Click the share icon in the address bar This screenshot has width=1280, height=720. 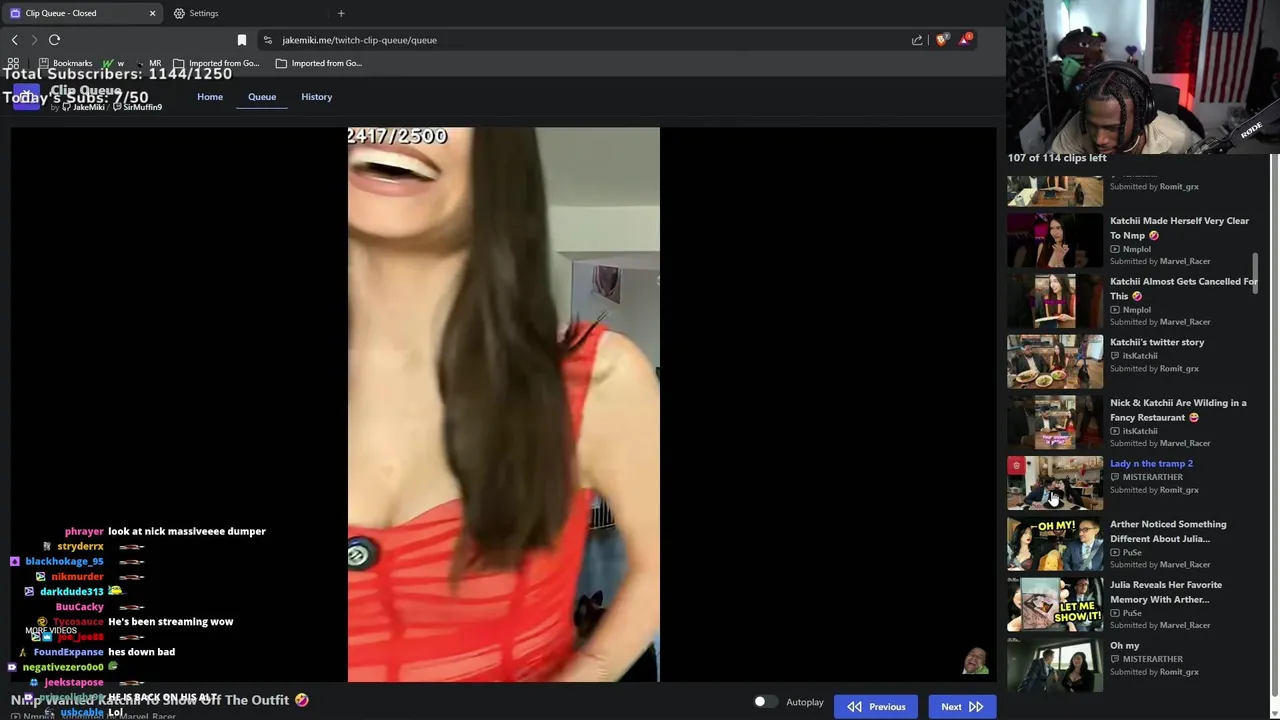tap(917, 40)
